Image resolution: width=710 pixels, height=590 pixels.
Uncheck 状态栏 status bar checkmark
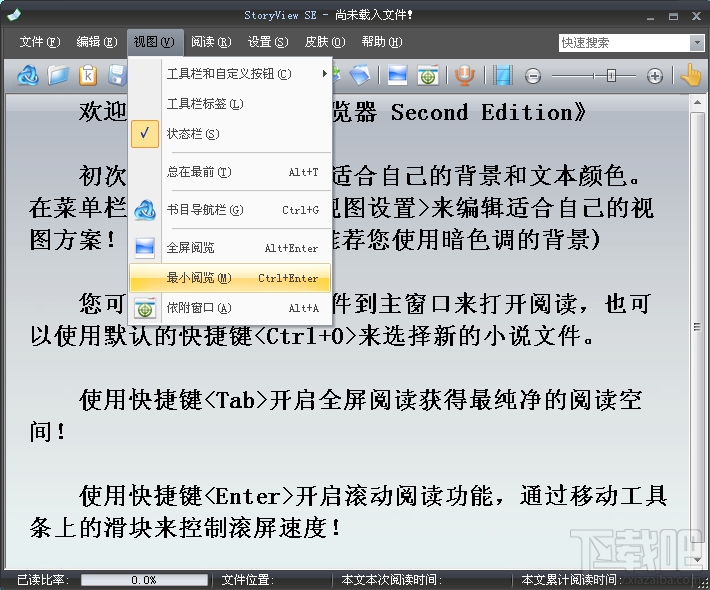(x=145, y=134)
